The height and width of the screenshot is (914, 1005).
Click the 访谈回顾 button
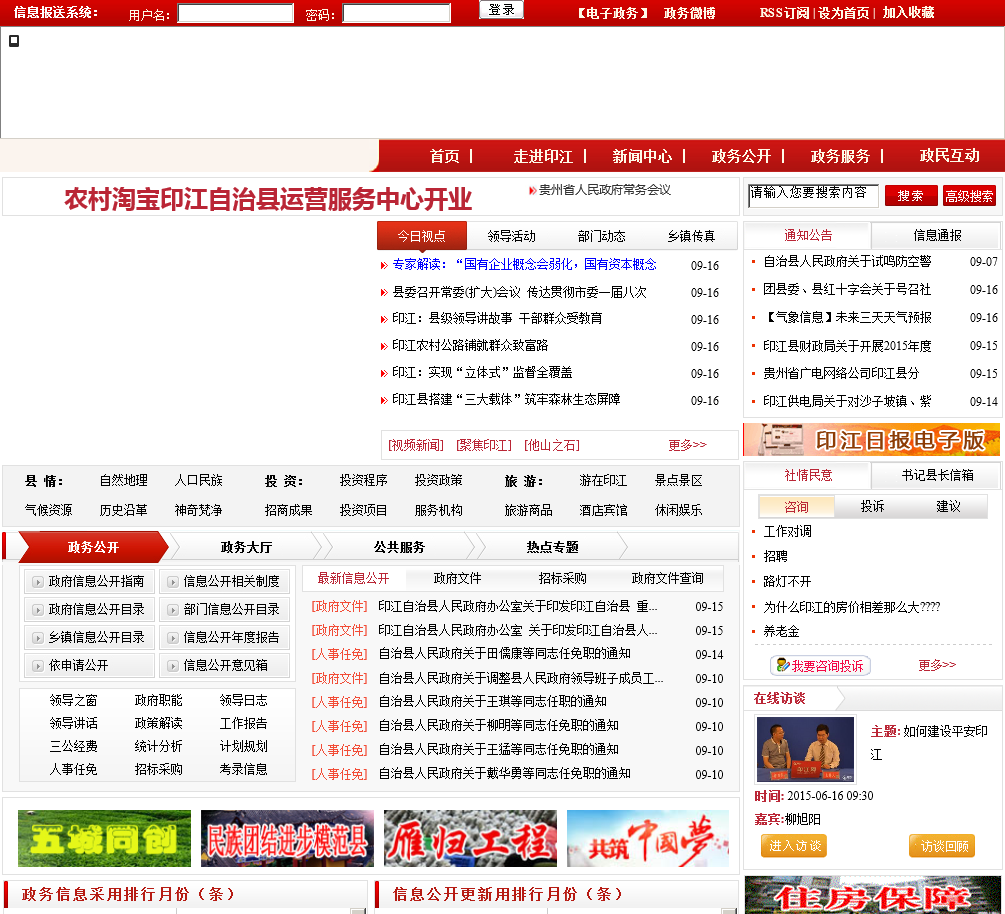coord(942,845)
